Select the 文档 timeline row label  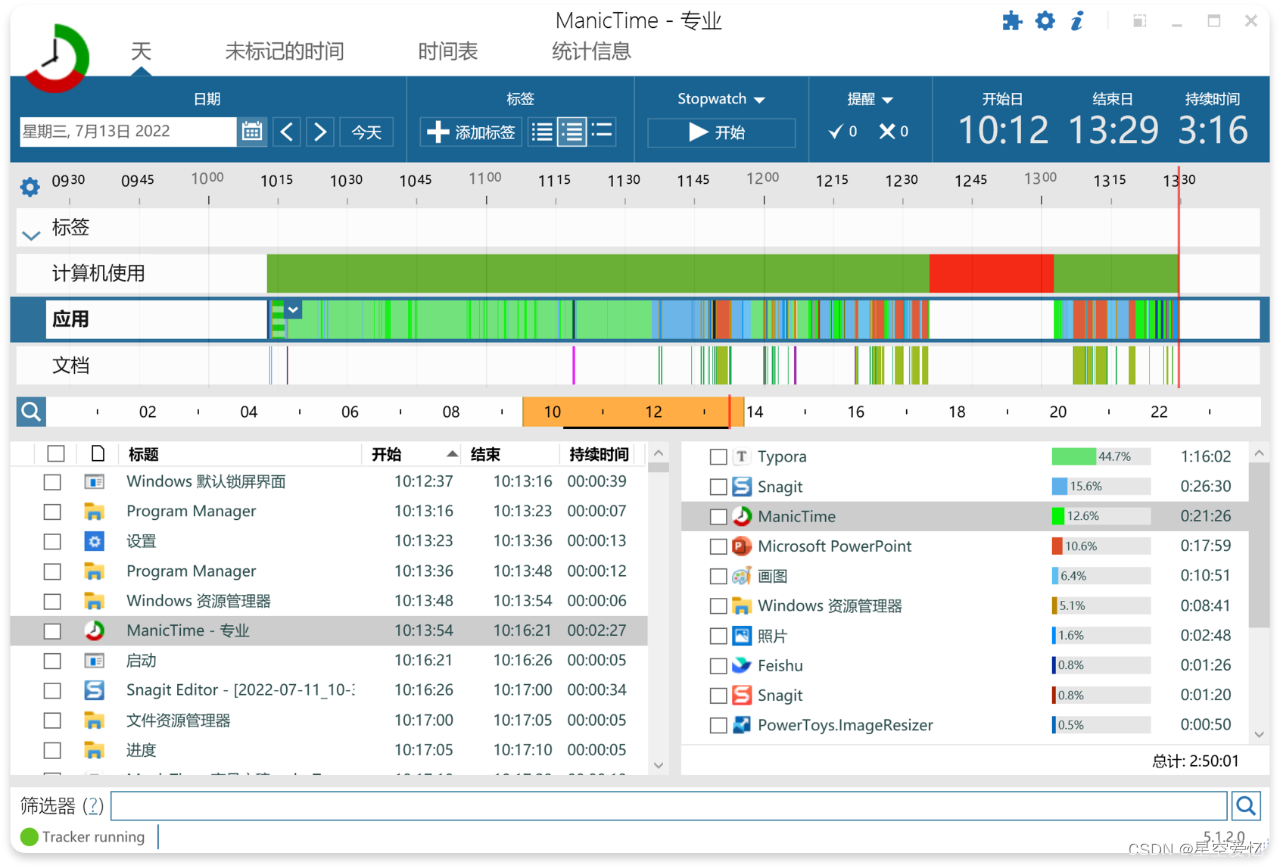[x=71, y=365]
